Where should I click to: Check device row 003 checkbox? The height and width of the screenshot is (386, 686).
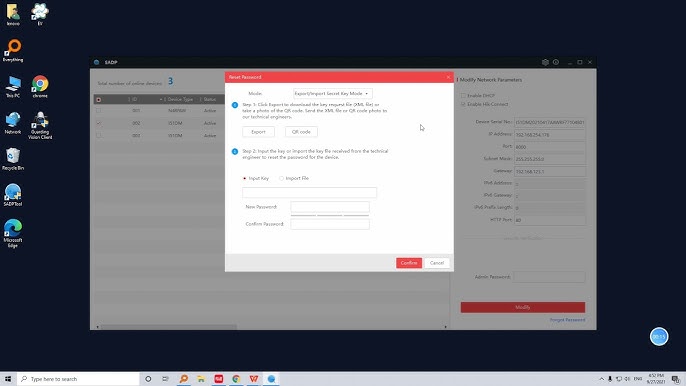pos(98,136)
